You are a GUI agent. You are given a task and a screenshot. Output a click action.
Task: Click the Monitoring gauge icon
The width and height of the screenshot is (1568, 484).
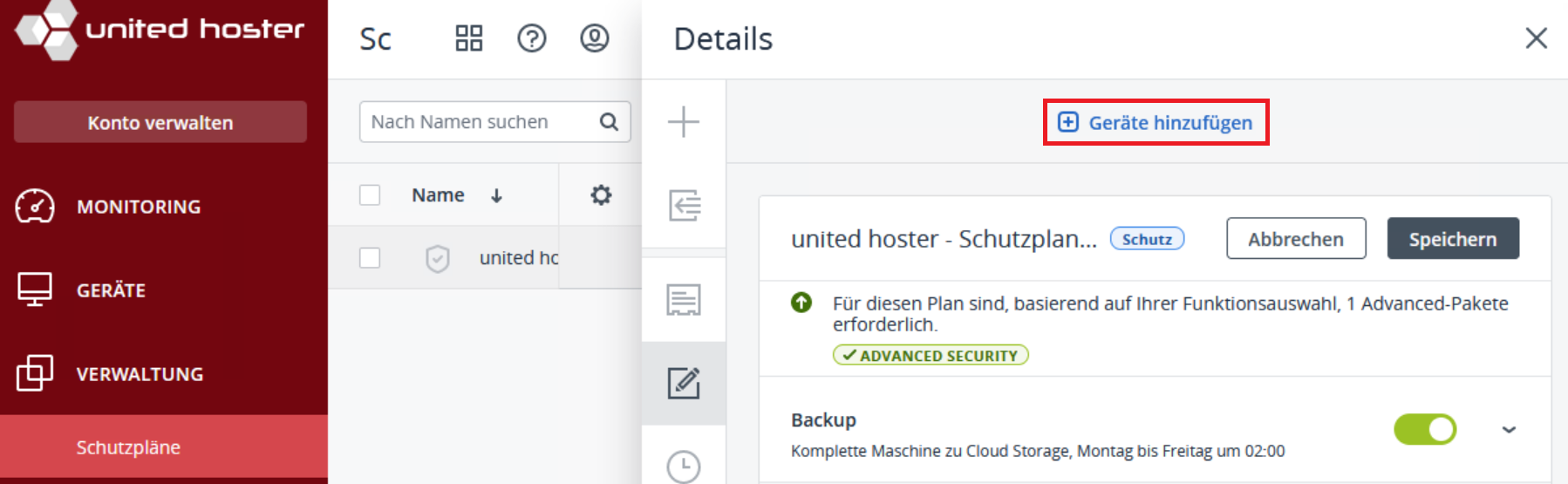tap(35, 207)
